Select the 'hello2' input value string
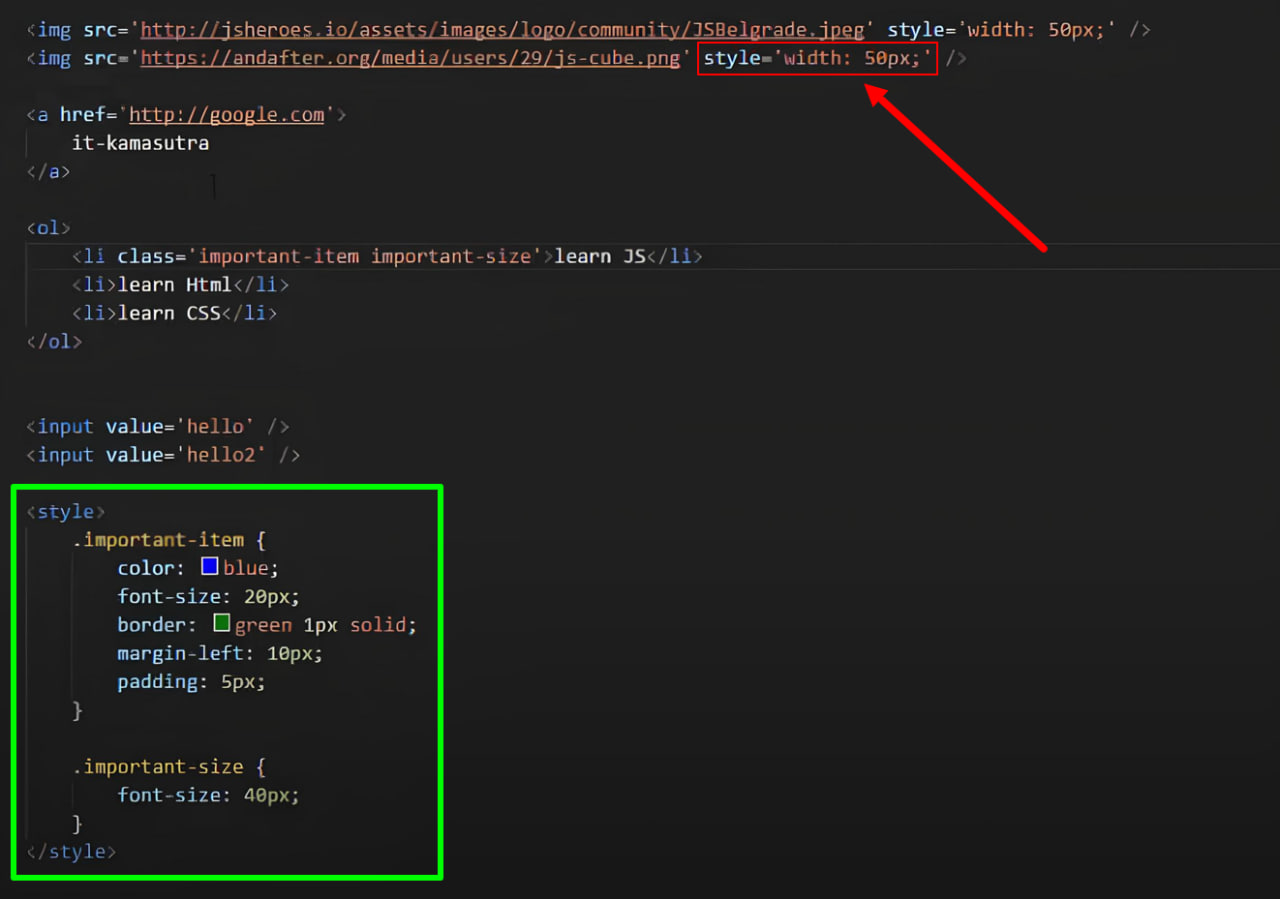Viewport: 1280px width, 899px height. click(226, 455)
